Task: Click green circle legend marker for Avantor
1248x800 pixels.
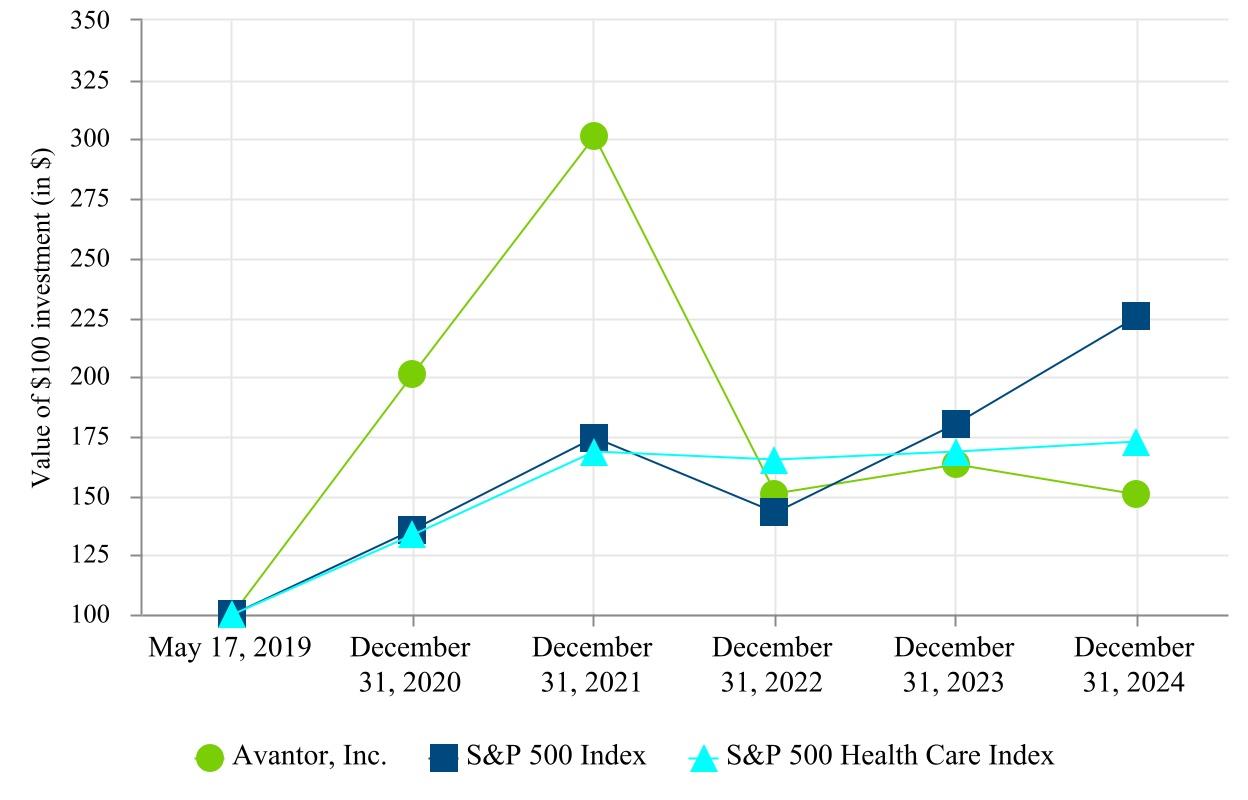Action: click(x=210, y=758)
